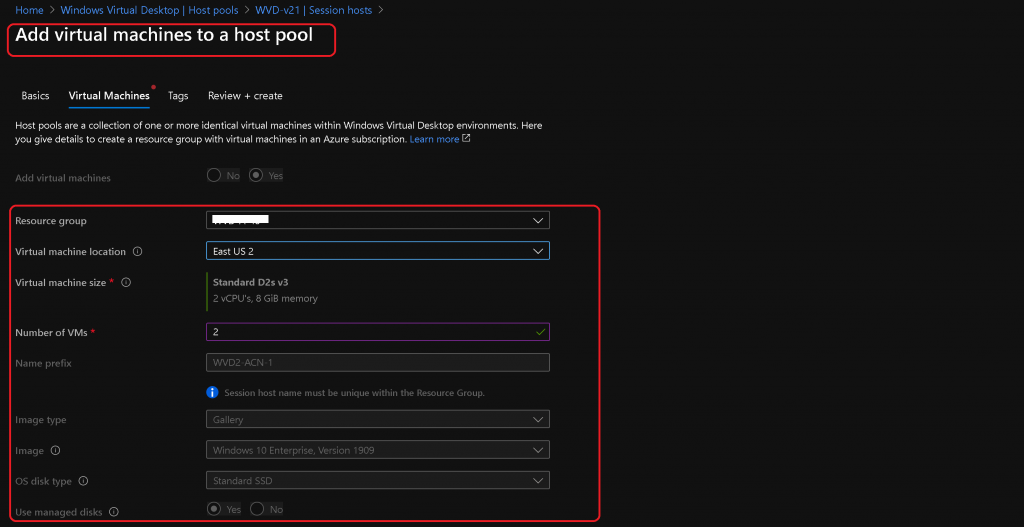Screen dimensions: 1024x527
Task: Click 2 vCPU's, 8 GiB memory text
Action: point(265,298)
